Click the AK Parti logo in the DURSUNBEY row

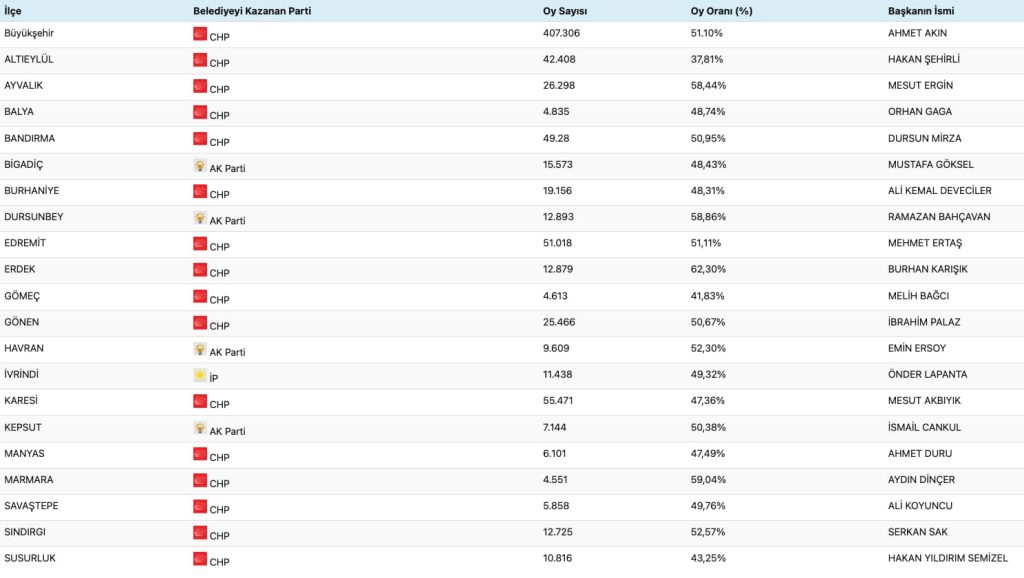pos(200,218)
